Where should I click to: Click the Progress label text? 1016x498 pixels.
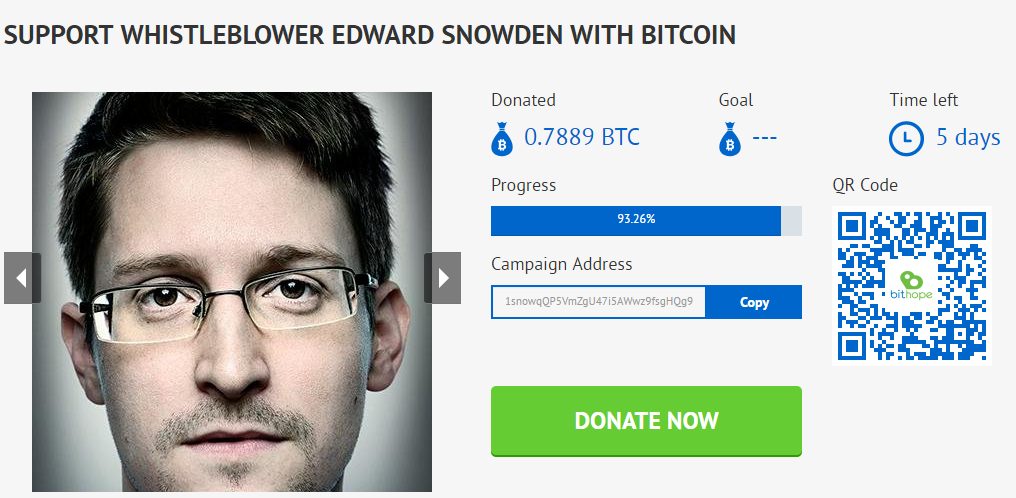pyautogui.click(x=524, y=185)
